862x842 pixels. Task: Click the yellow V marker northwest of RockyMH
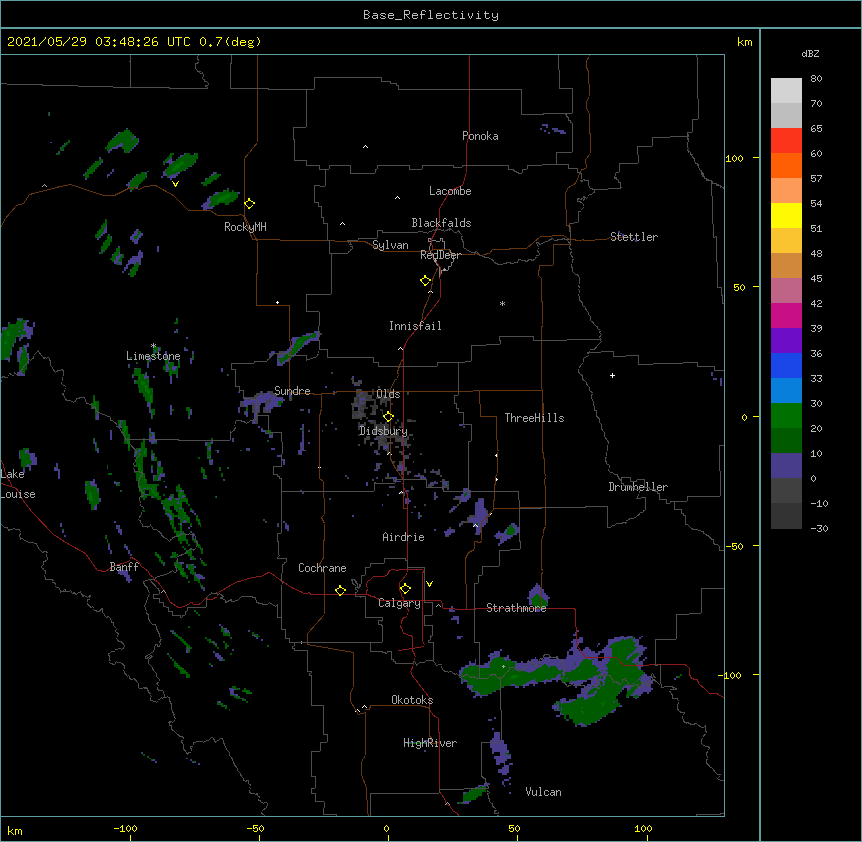[175, 184]
